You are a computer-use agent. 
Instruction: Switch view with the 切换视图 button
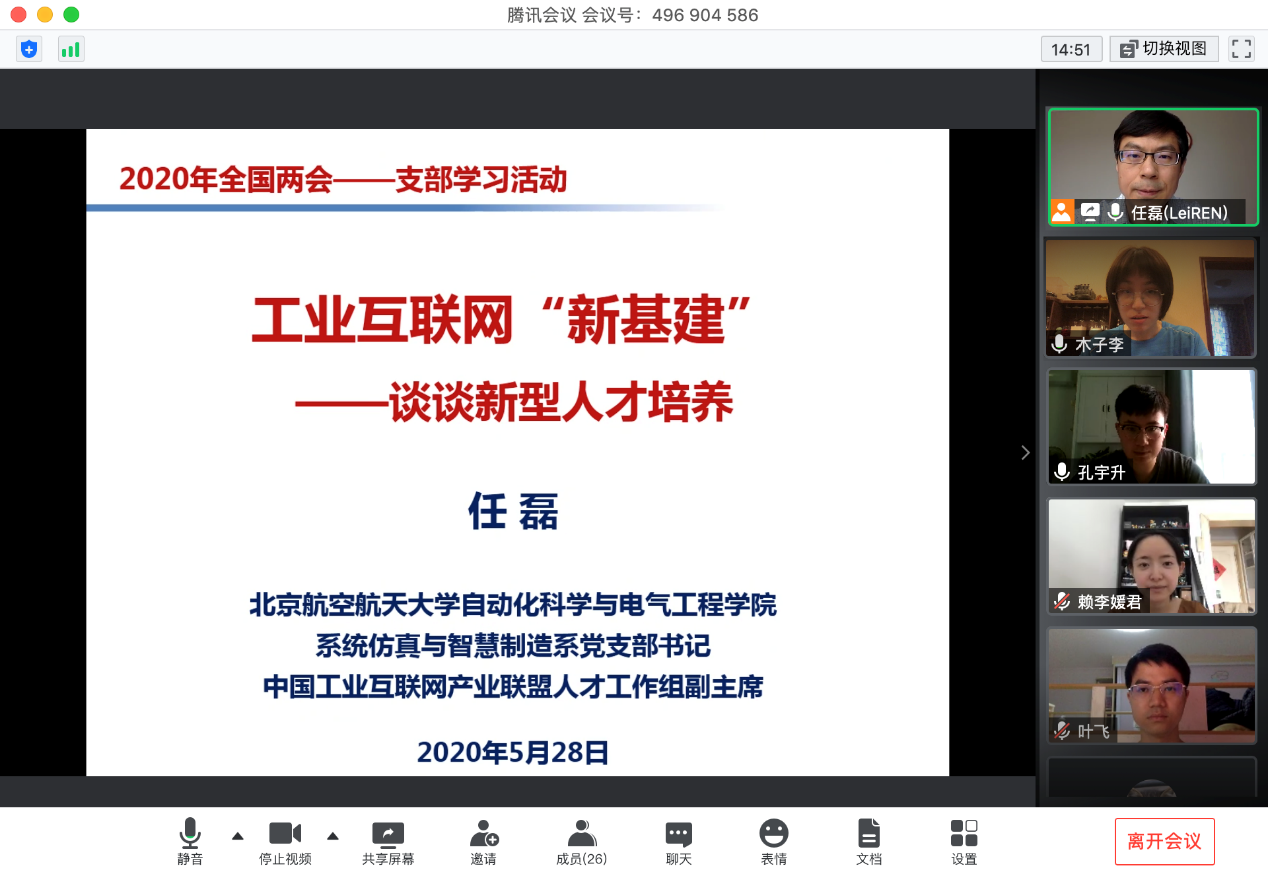tap(1164, 49)
